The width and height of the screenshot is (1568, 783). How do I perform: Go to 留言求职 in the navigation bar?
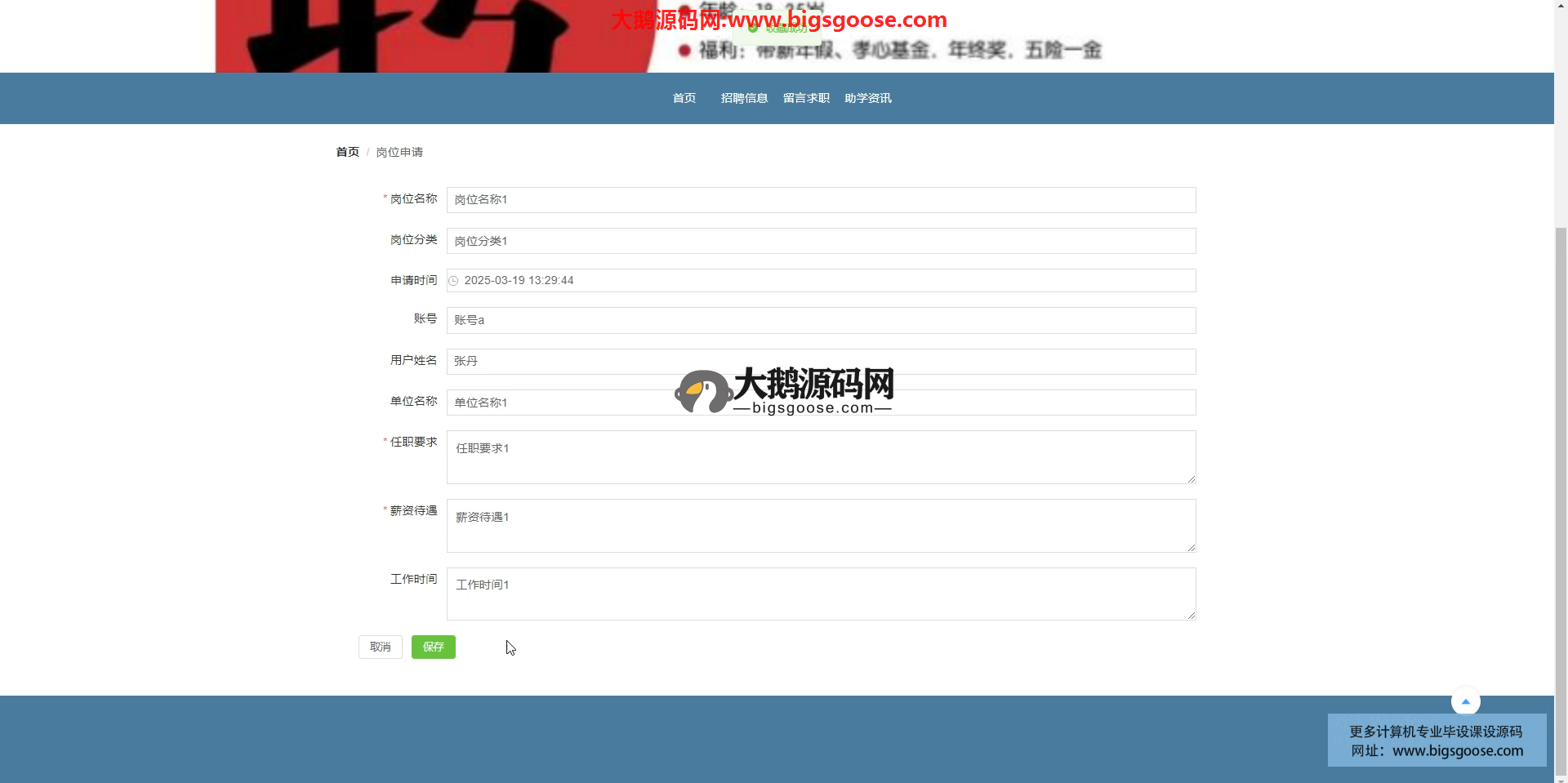click(x=806, y=98)
